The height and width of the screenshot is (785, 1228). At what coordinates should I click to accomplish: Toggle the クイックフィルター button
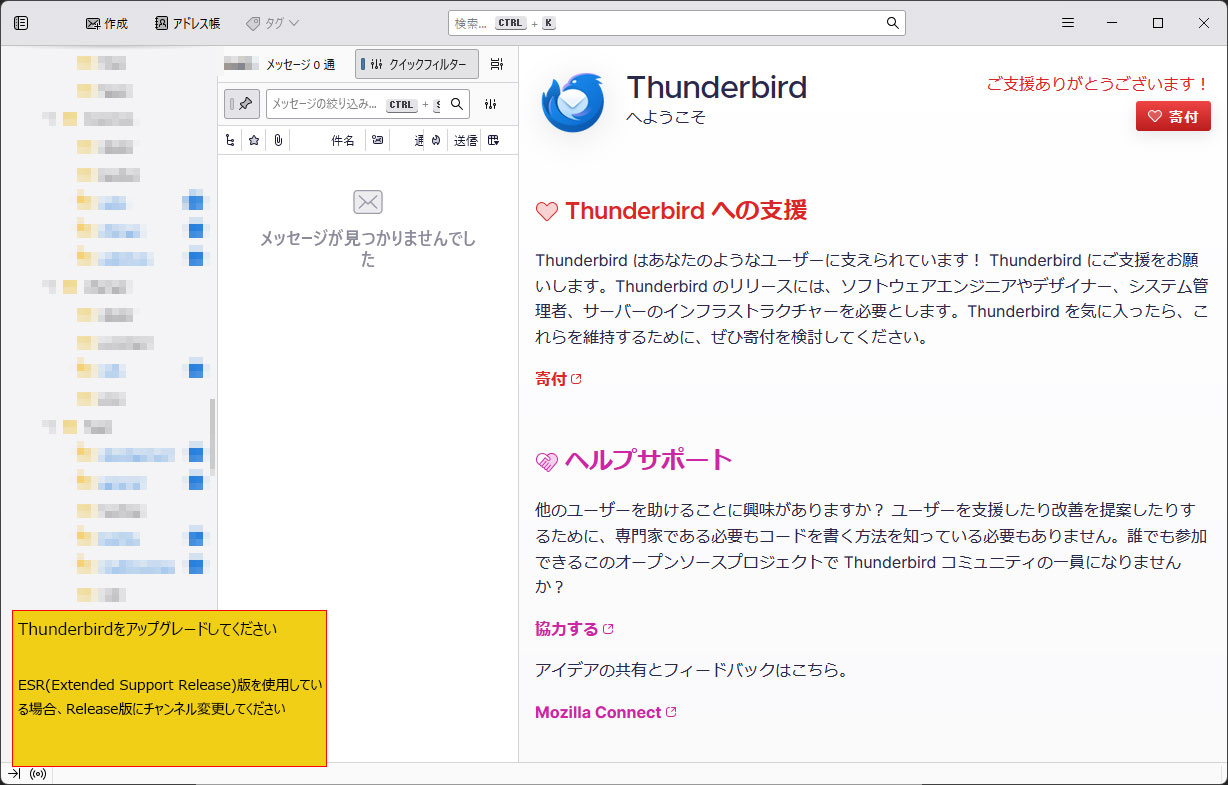(417, 64)
